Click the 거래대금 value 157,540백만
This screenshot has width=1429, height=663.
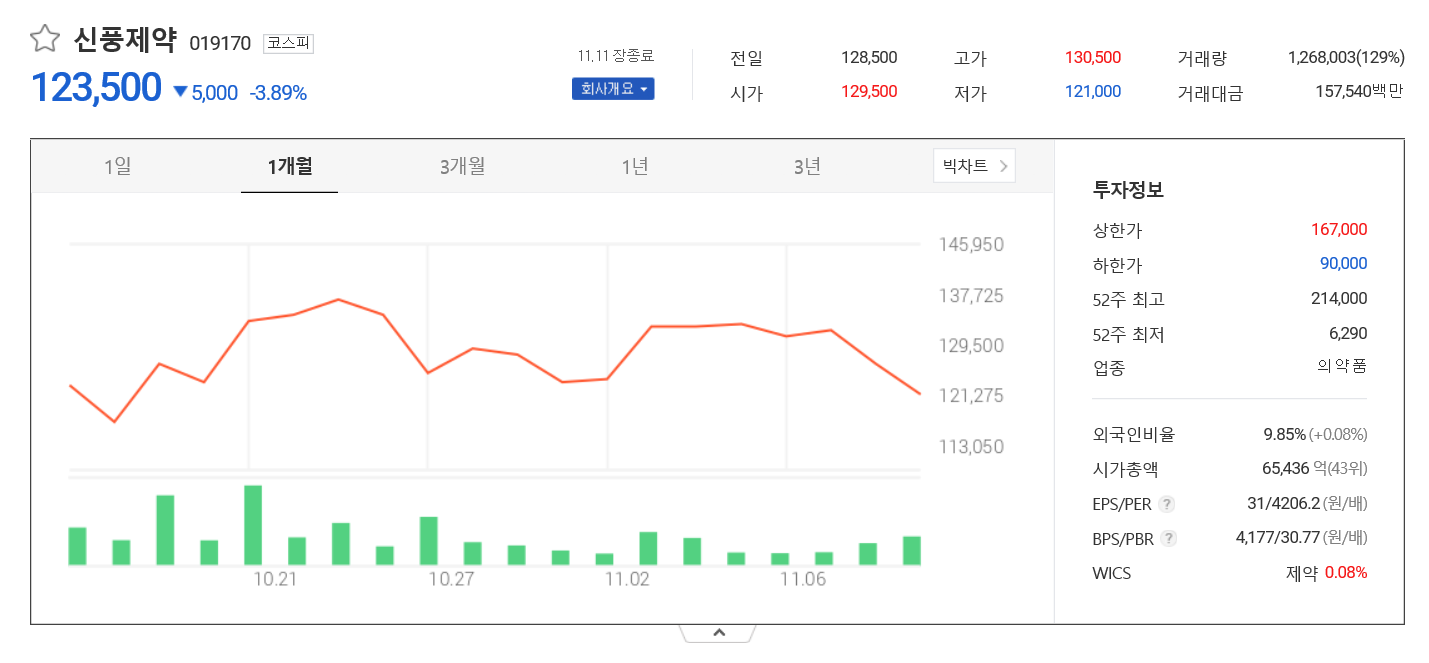point(1360,92)
